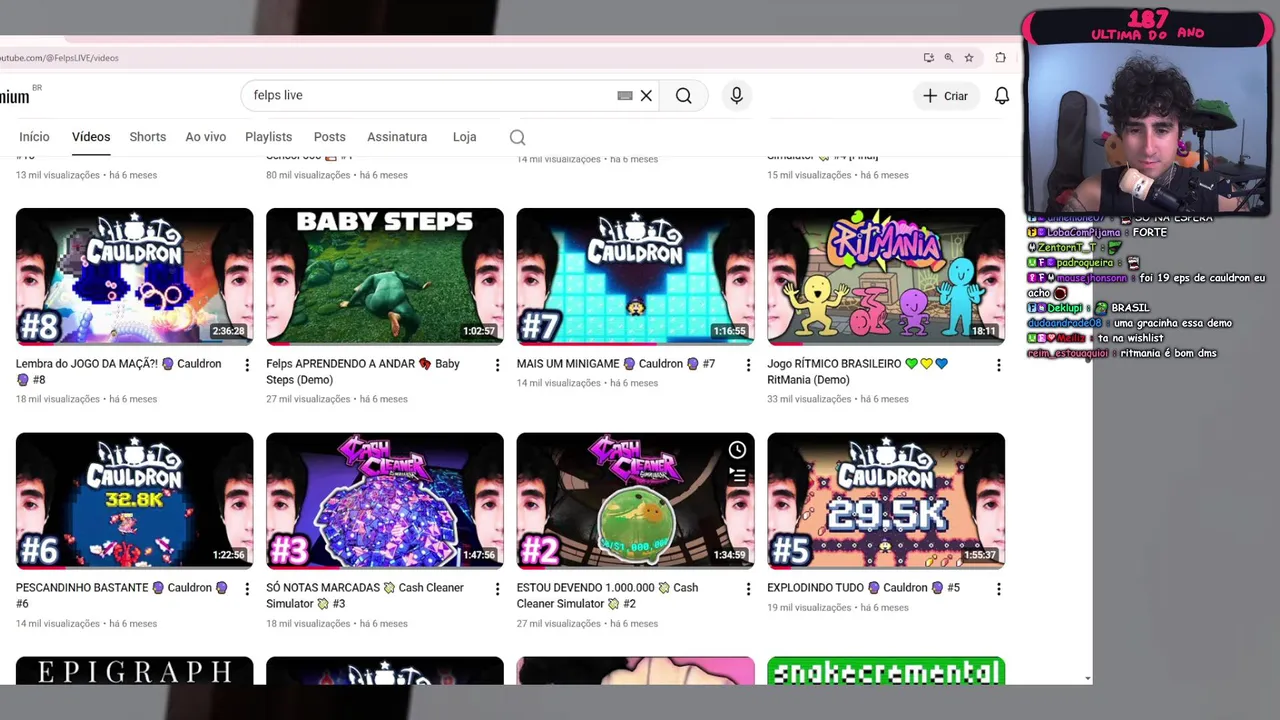Open the Loja tab
Screen dimensions: 1280x720
(x=465, y=137)
